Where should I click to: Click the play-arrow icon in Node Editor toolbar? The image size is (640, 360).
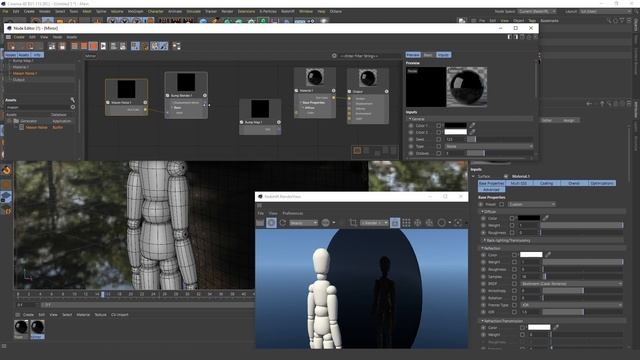pyautogui.click(x=103, y=46)
